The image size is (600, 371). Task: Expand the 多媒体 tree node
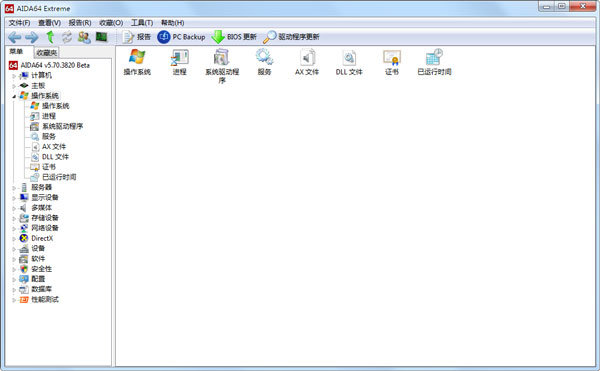click(x=14, y=208)
